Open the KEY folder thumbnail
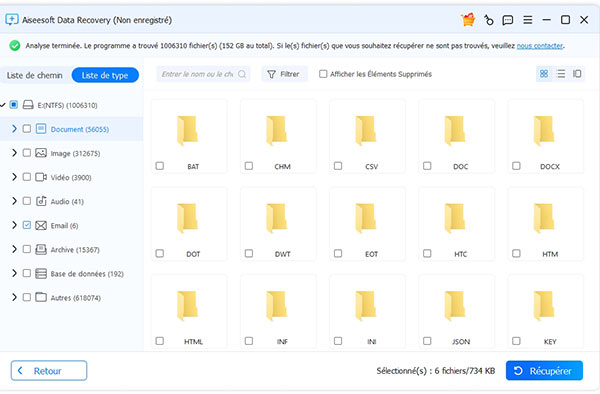This screenshot has width=600, height=394. tap(544, 306)
